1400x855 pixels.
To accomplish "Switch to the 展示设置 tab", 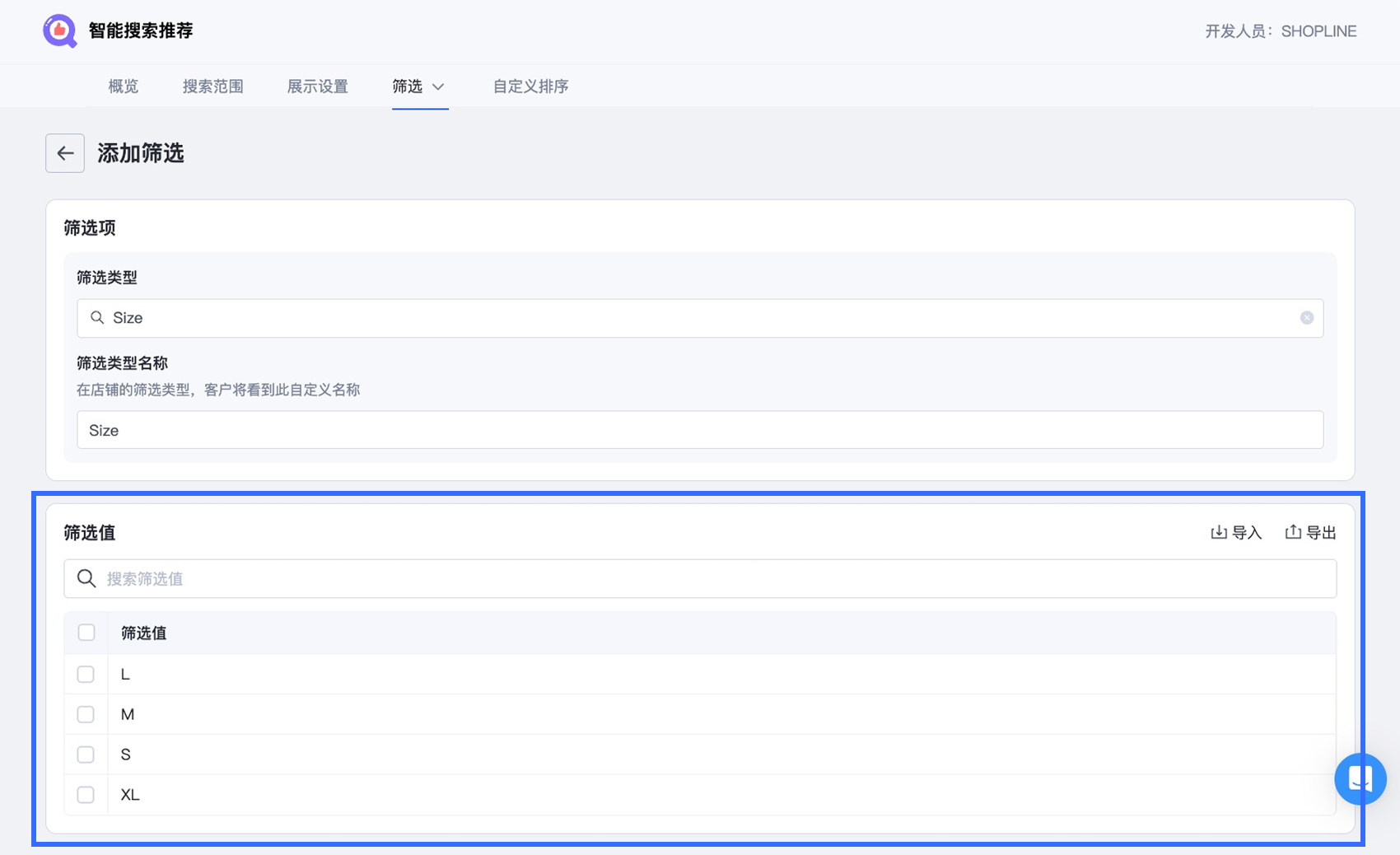I will click(318, 86).
